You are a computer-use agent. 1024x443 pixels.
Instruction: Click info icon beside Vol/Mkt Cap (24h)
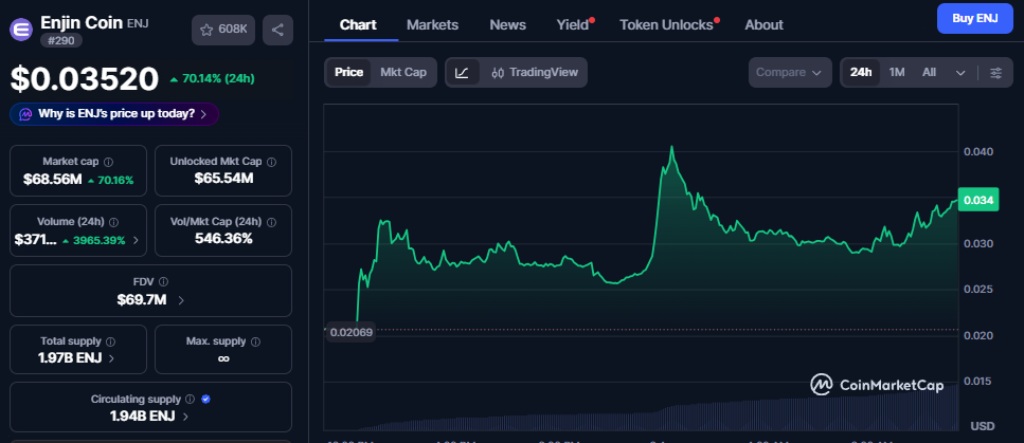[272, 222]
